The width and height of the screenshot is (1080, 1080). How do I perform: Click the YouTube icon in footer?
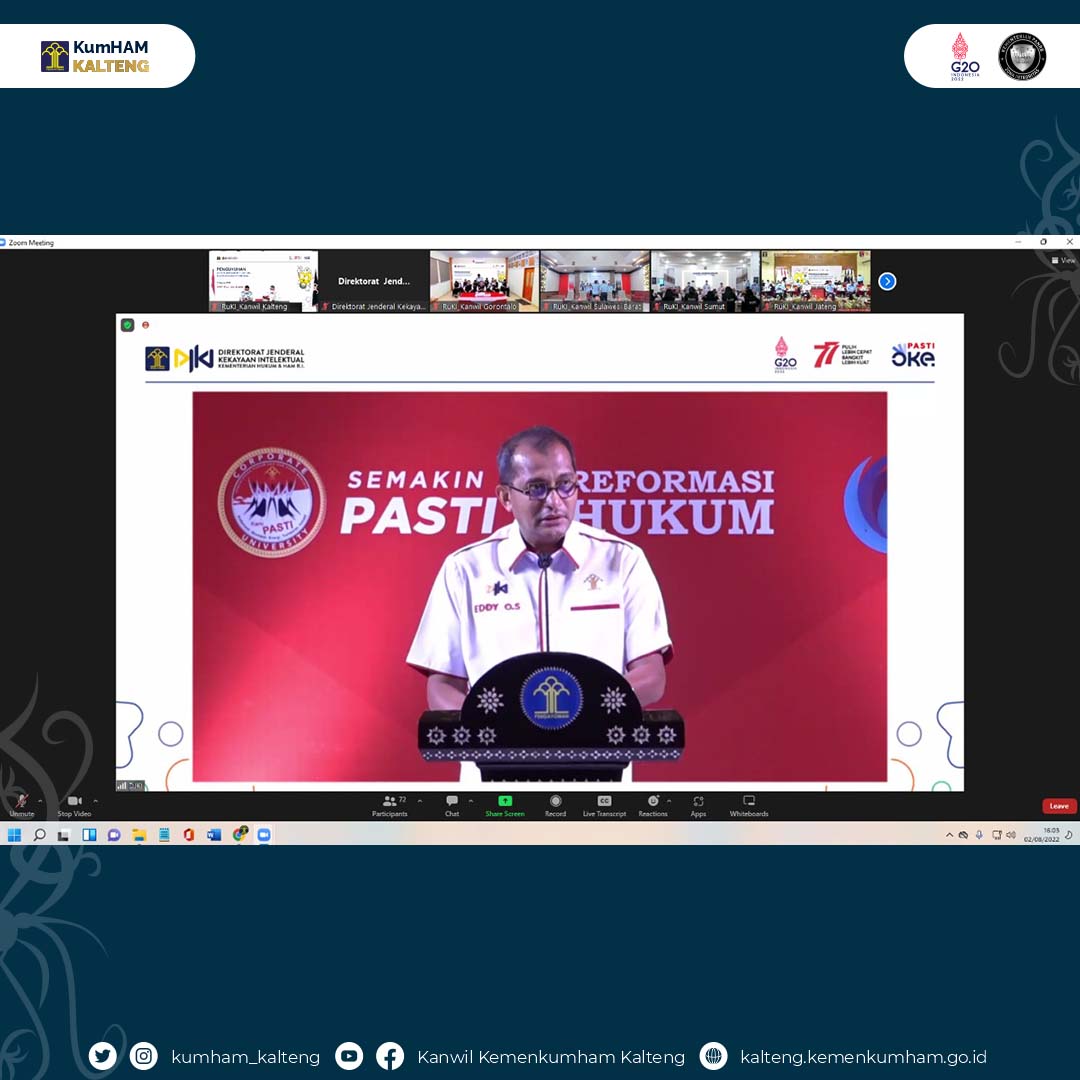[349, 1056]
